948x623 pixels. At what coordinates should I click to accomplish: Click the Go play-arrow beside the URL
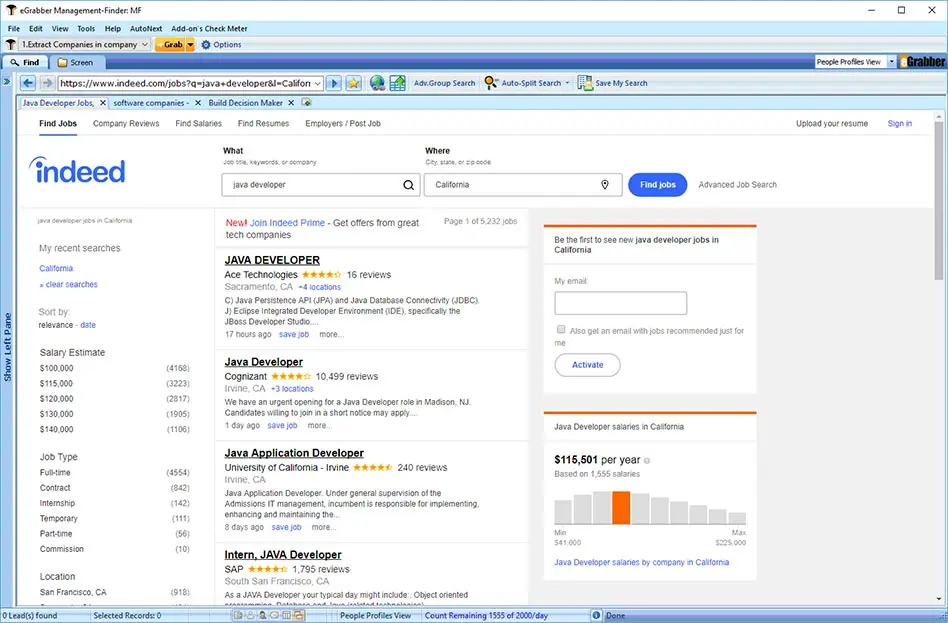334,83
